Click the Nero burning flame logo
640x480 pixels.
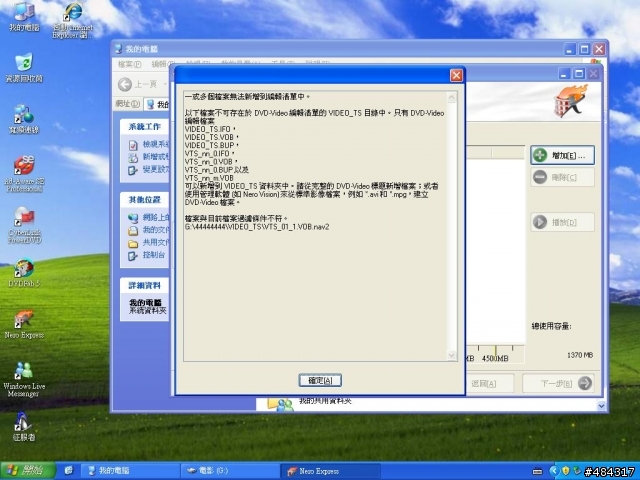pos(571,101)
